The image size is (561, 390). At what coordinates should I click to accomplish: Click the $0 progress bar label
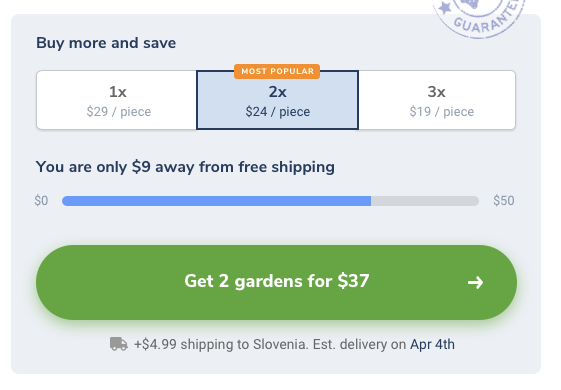41,201
